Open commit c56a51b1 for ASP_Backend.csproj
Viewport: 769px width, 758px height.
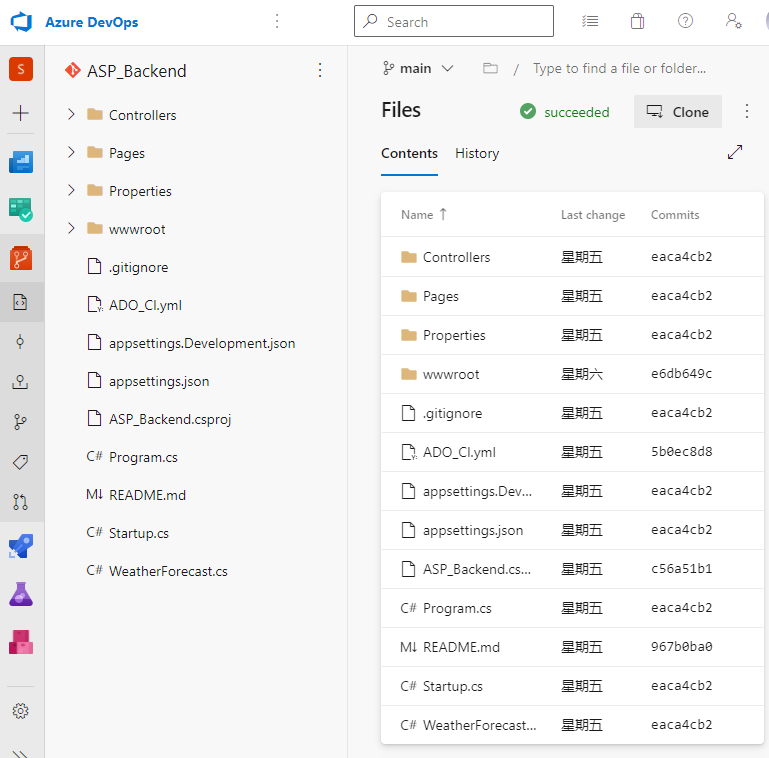point(681,569)
